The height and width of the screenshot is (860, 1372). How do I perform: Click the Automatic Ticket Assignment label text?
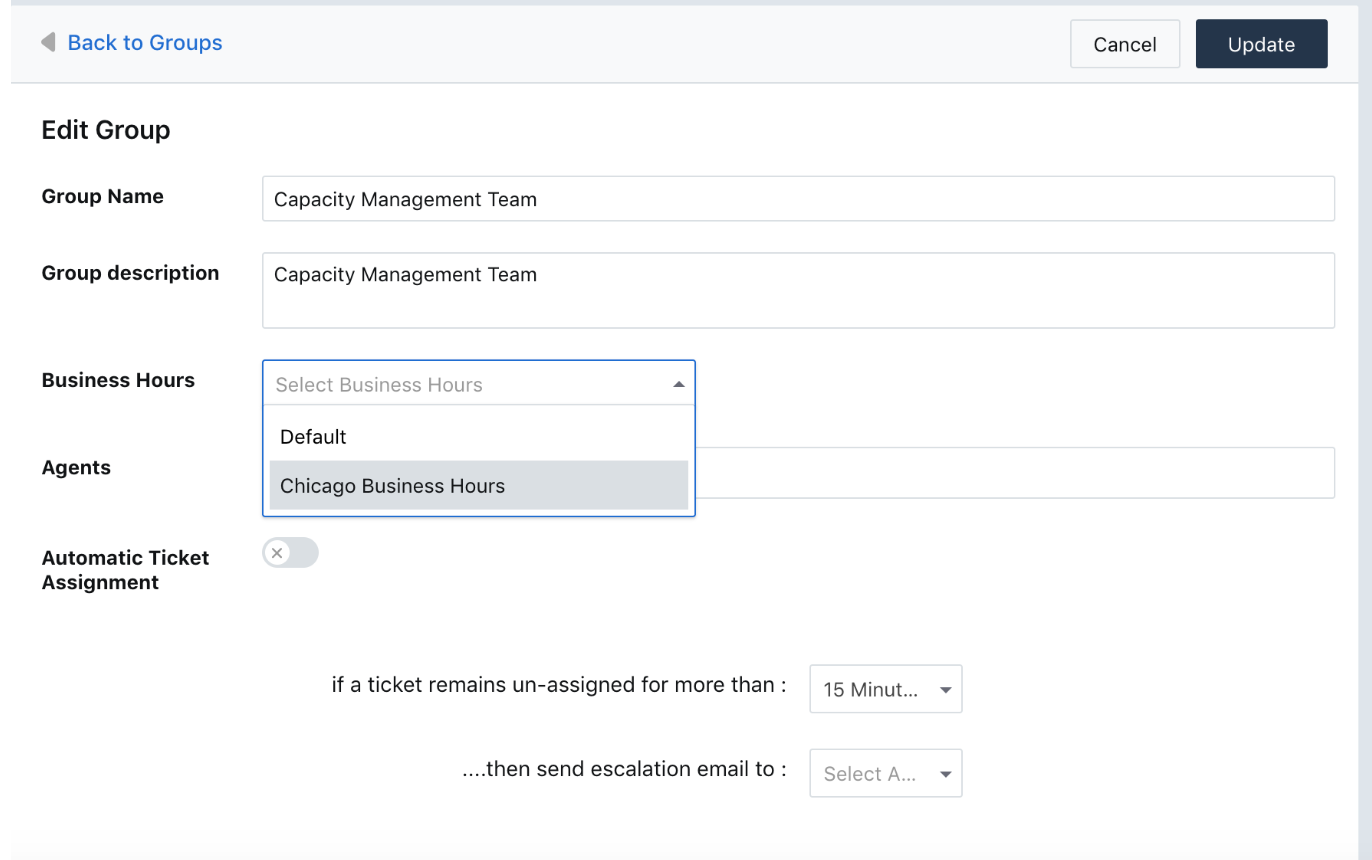point(125,570)
